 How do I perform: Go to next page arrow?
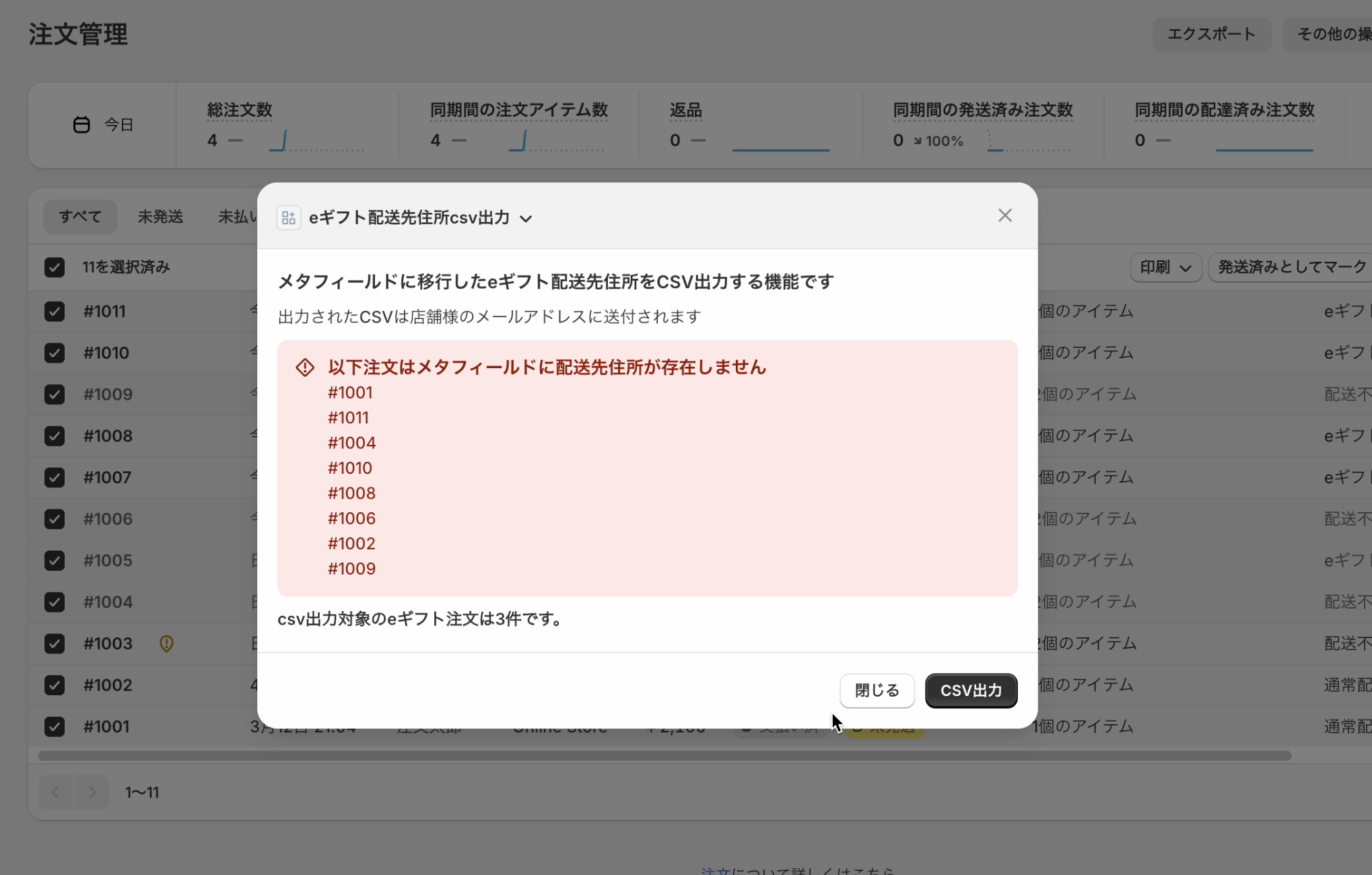tap(92, 792)
